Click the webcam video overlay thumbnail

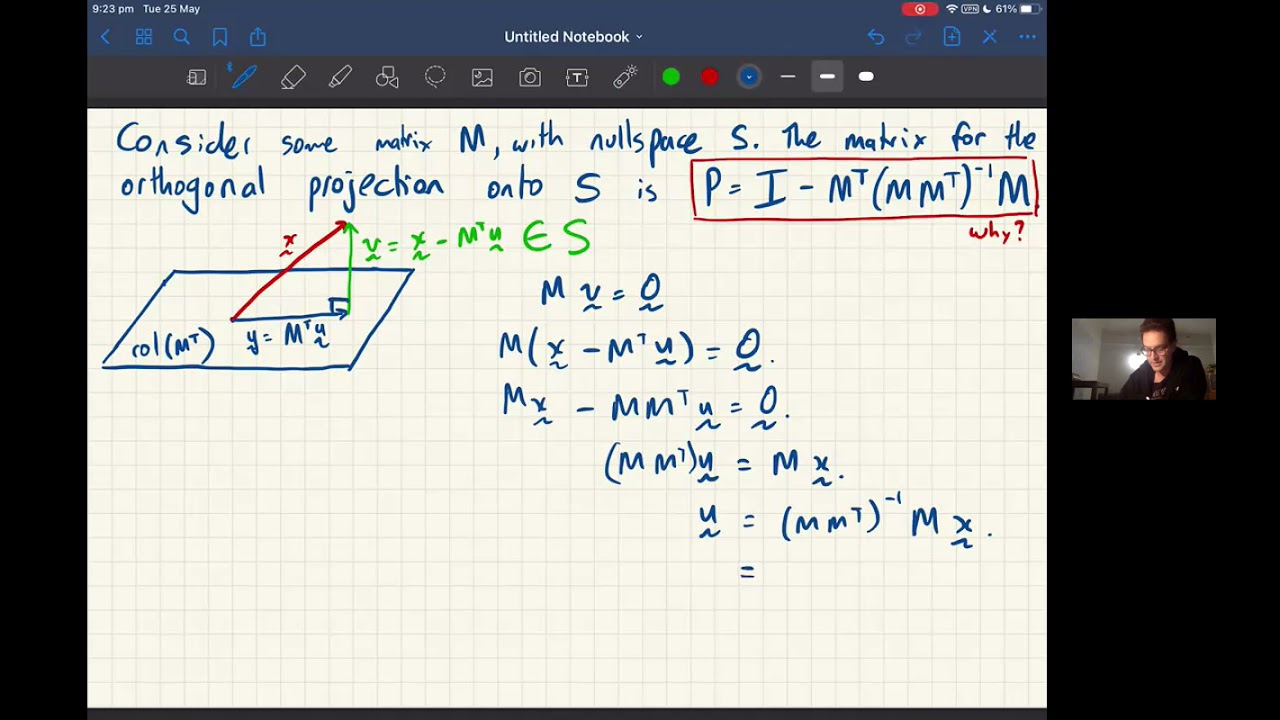pos(1144,359)
